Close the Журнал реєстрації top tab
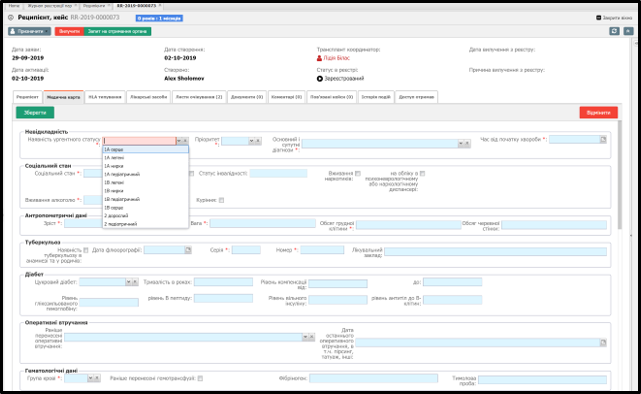Image resolution: width=641 pixels, height=394 pixels. coord(76,6)
